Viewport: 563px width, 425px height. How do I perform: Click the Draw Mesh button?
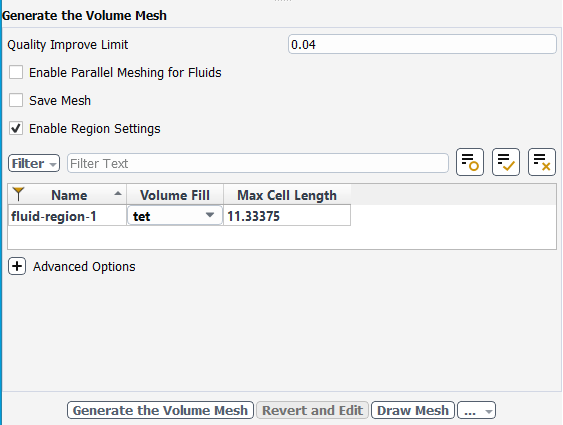click(413, 410)
